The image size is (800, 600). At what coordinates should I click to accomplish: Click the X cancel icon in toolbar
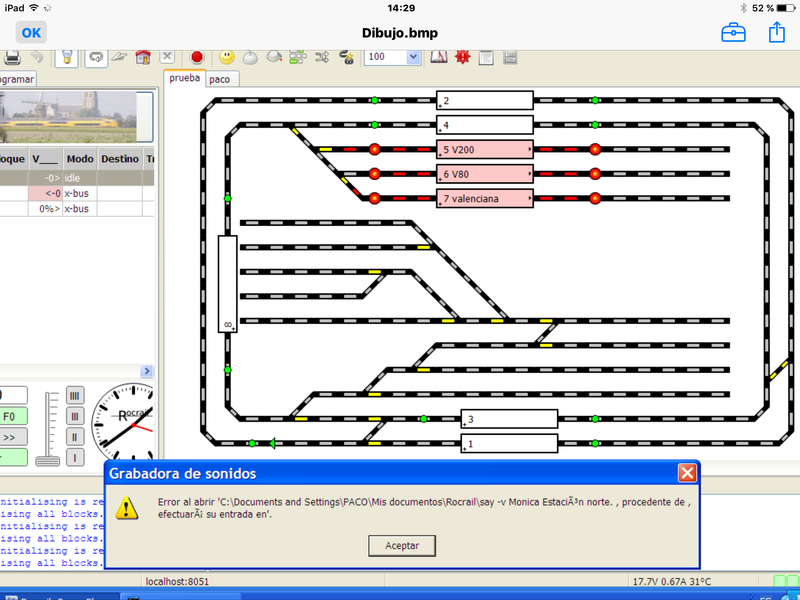coord(167,57)
